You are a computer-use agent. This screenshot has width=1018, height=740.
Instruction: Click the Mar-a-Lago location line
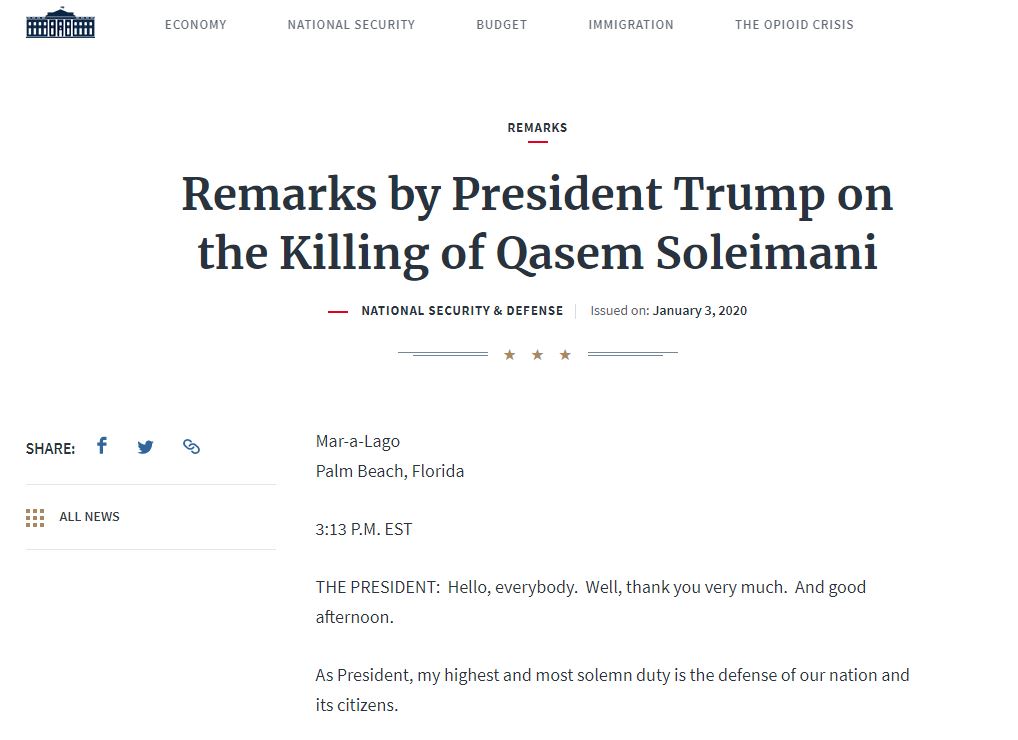coord(358,441)
